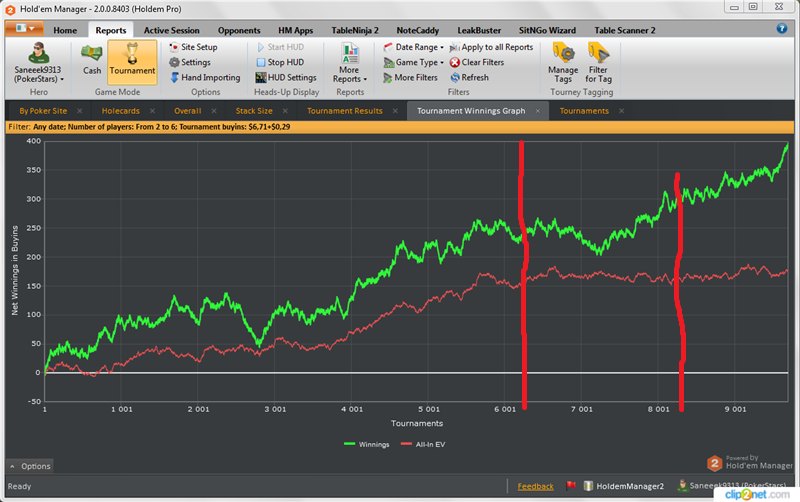Viewport: 800px width, 502px height.
Task: Select the Cash game mode icon
Action: pos(92,60)
